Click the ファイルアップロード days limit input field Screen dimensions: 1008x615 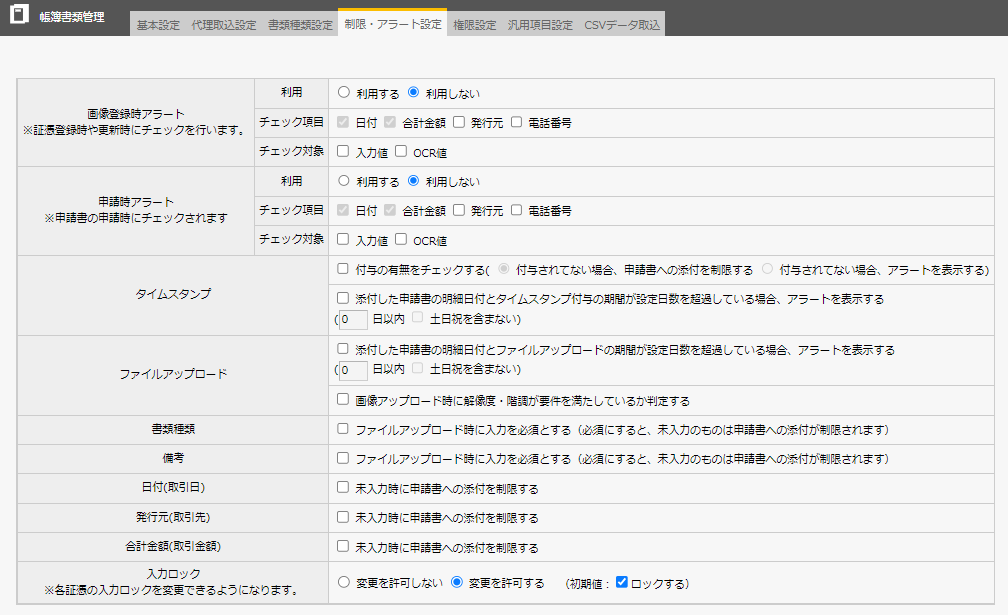coord(353,370)
